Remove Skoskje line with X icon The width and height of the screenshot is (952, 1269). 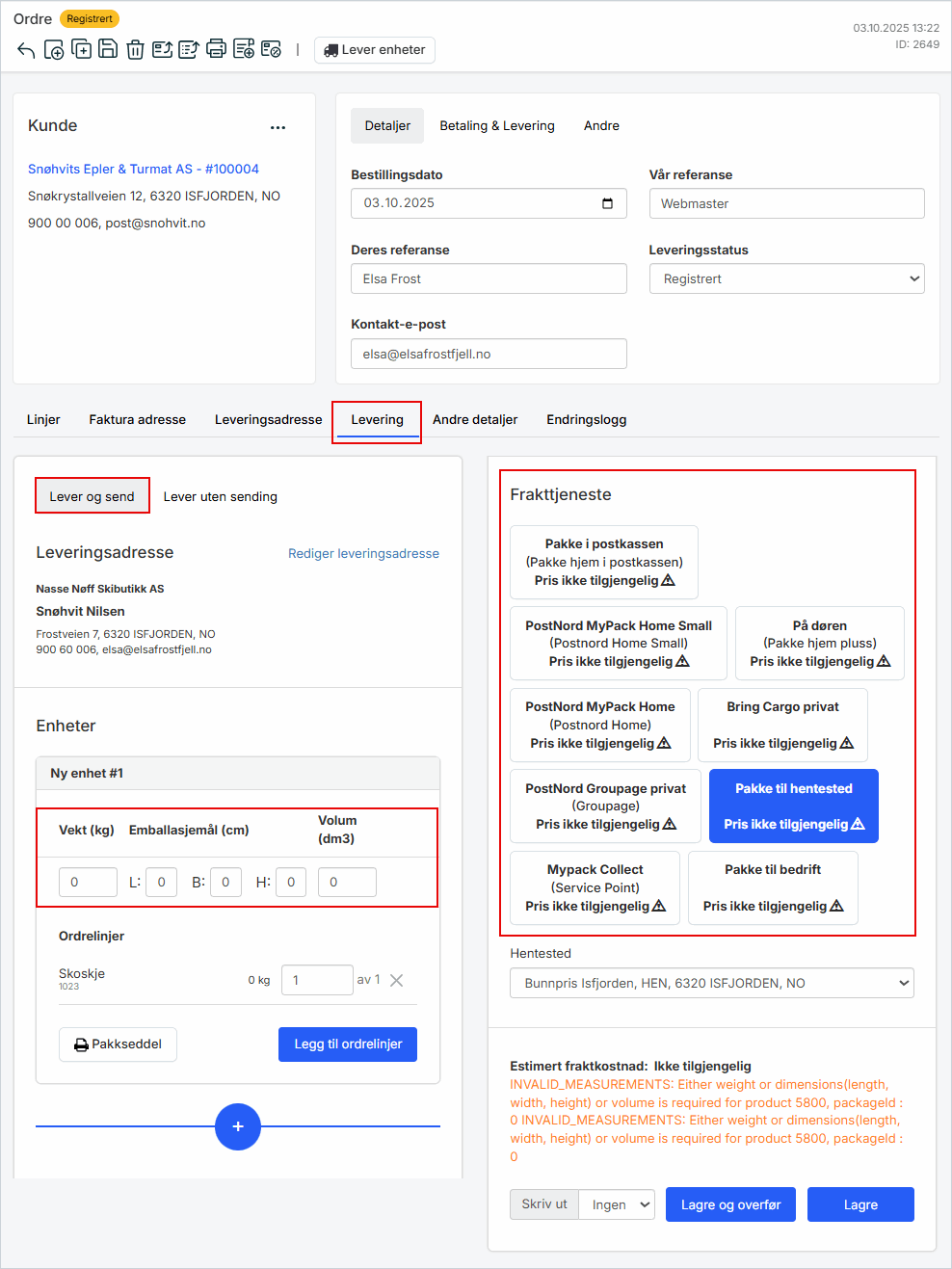[x=396, y=980]
